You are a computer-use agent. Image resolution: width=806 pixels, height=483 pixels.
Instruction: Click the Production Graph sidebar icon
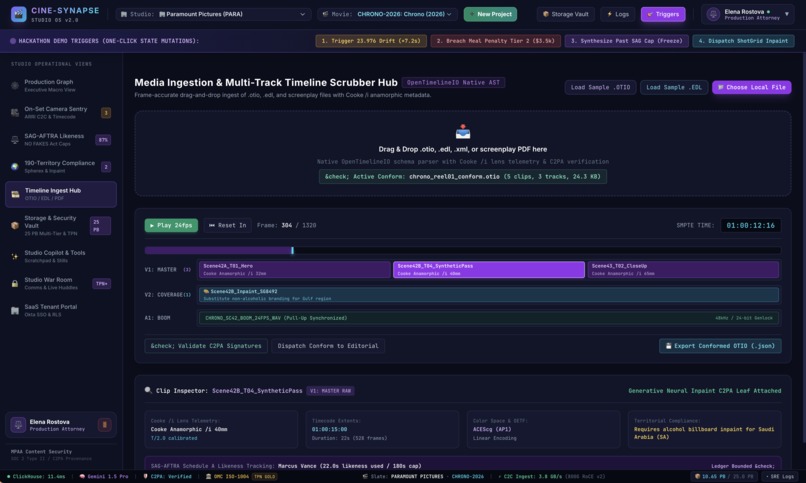(x=15, y=85)
